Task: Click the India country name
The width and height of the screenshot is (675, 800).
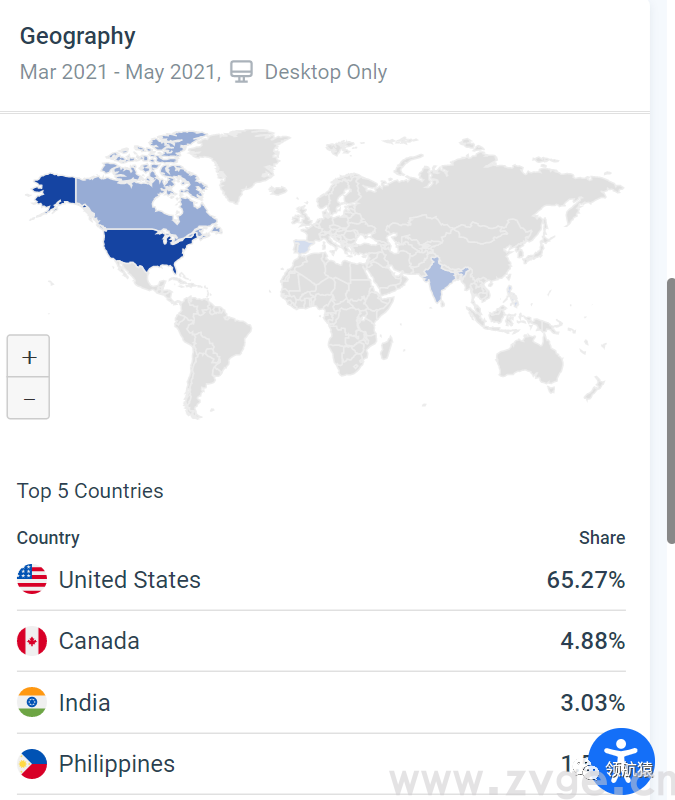Action: click(x=84, y=702)
